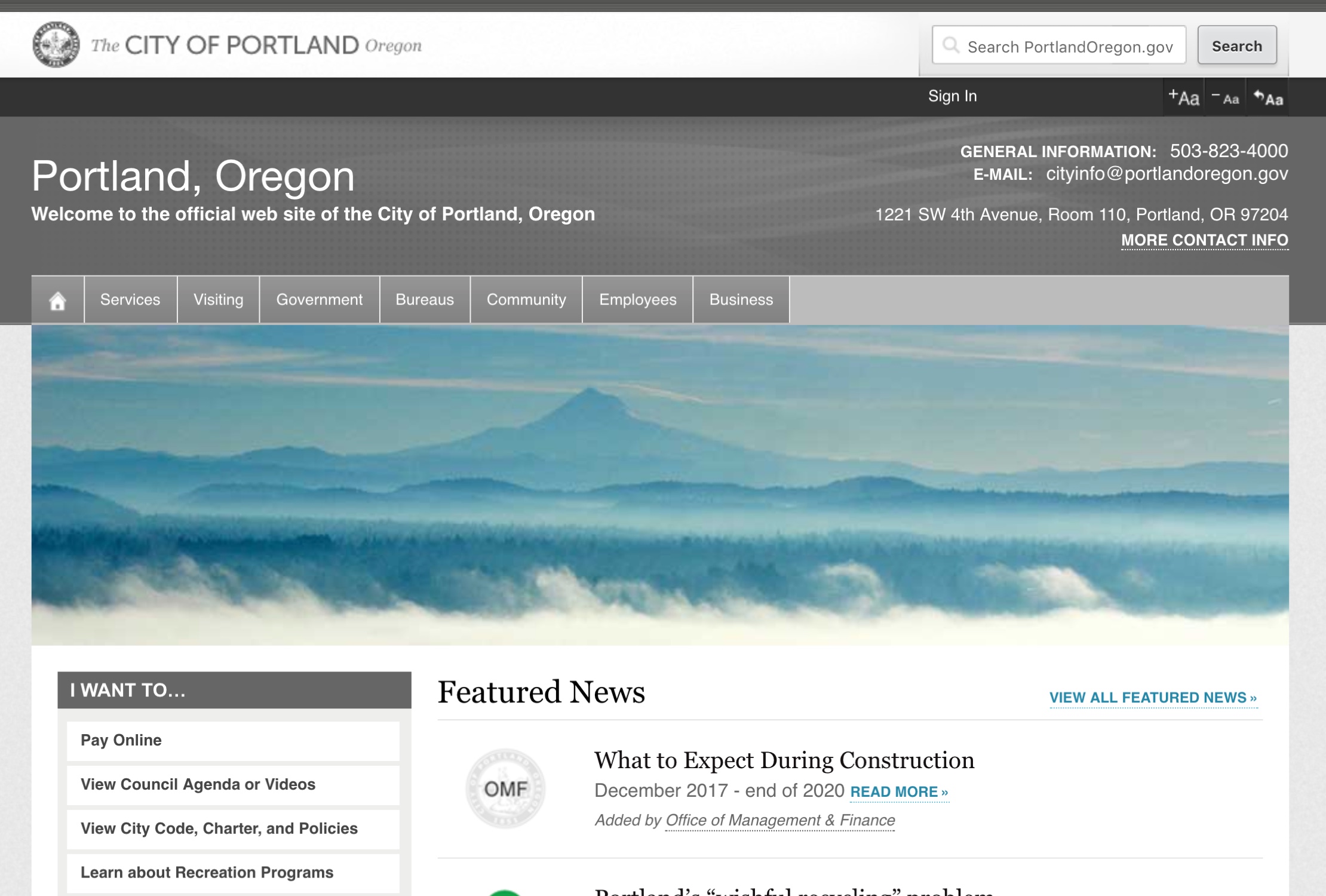Open the Government menu
1326x896 pixels.
pyautogui.click(x=320, y=300)
